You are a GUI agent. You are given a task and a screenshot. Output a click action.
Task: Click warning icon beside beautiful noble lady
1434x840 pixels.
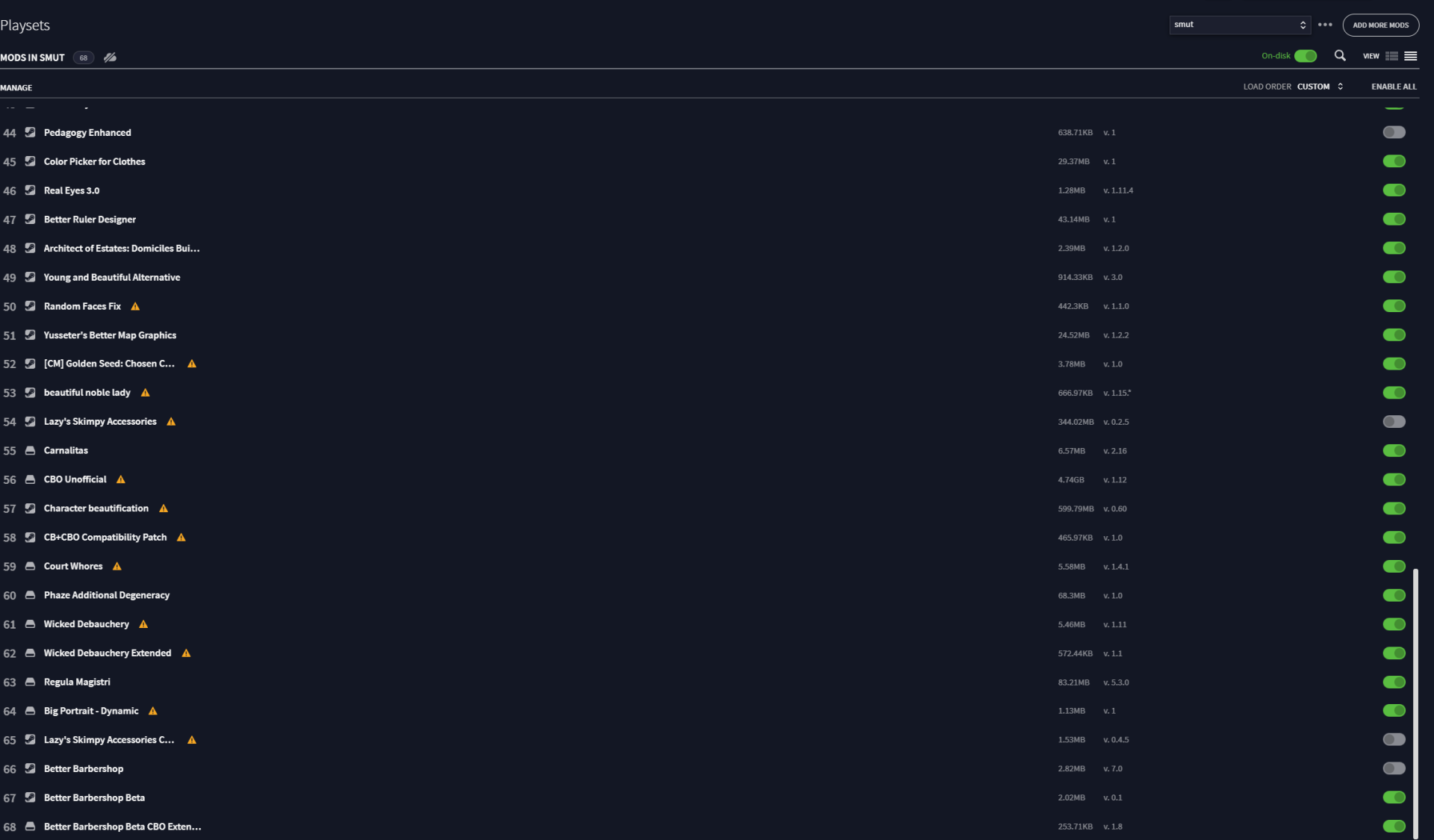tap(146, 393)
